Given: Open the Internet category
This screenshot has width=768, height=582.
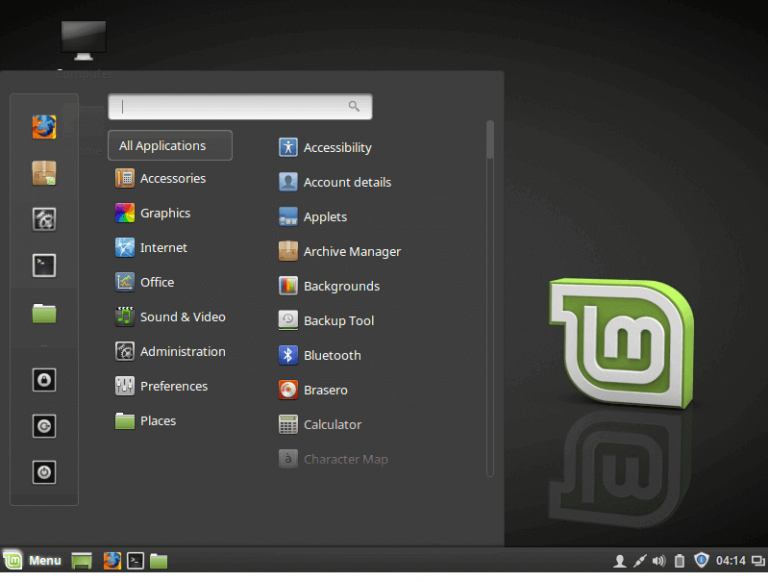Looking at the screenshot, I should (x=151, y=247).
